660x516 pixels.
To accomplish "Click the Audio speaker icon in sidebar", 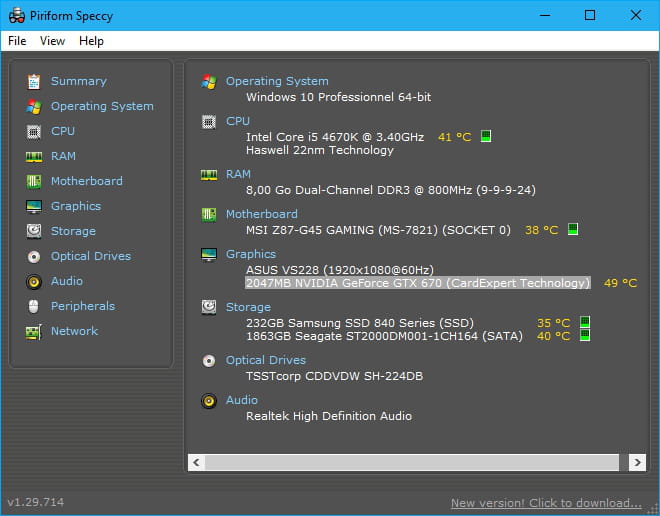I will 34,281.
